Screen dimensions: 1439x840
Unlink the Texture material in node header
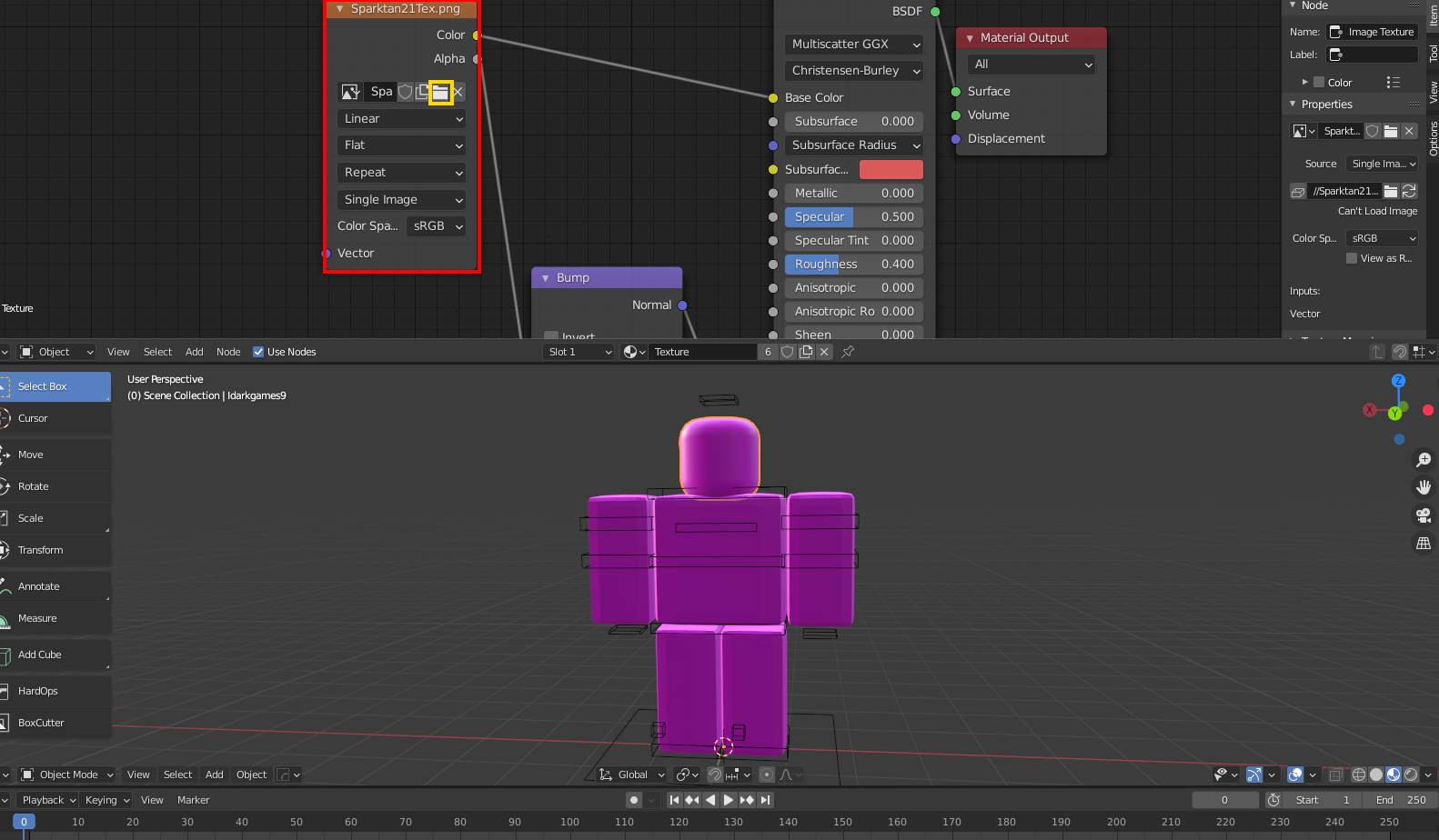pos(824,352)
